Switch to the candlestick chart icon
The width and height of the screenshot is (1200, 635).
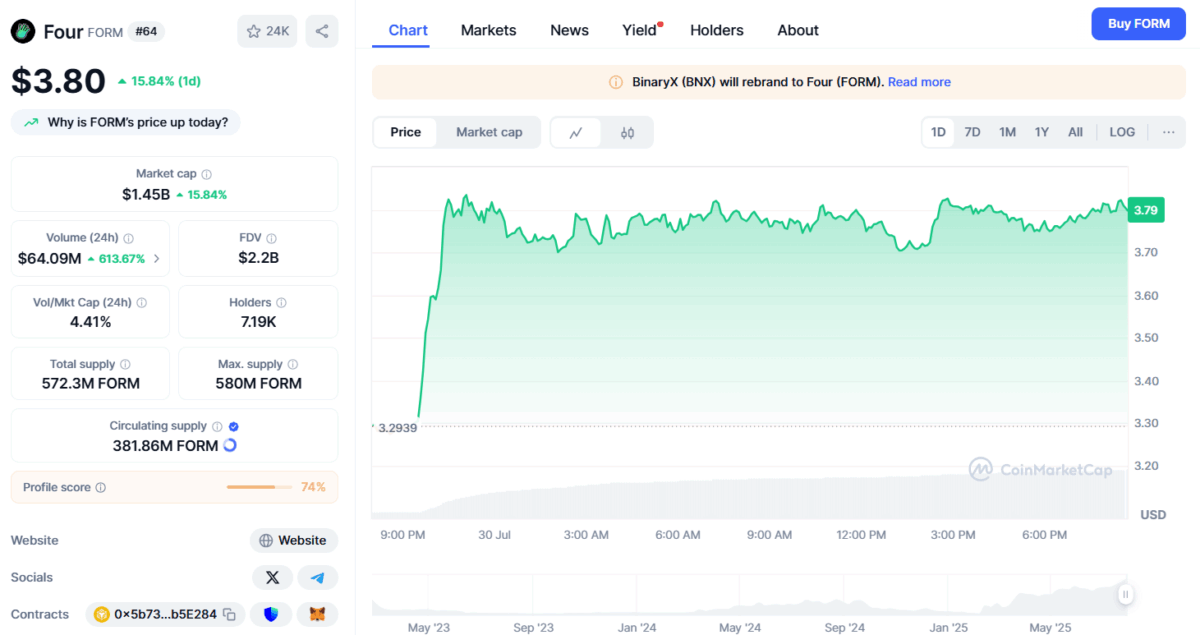coord(627,132)
